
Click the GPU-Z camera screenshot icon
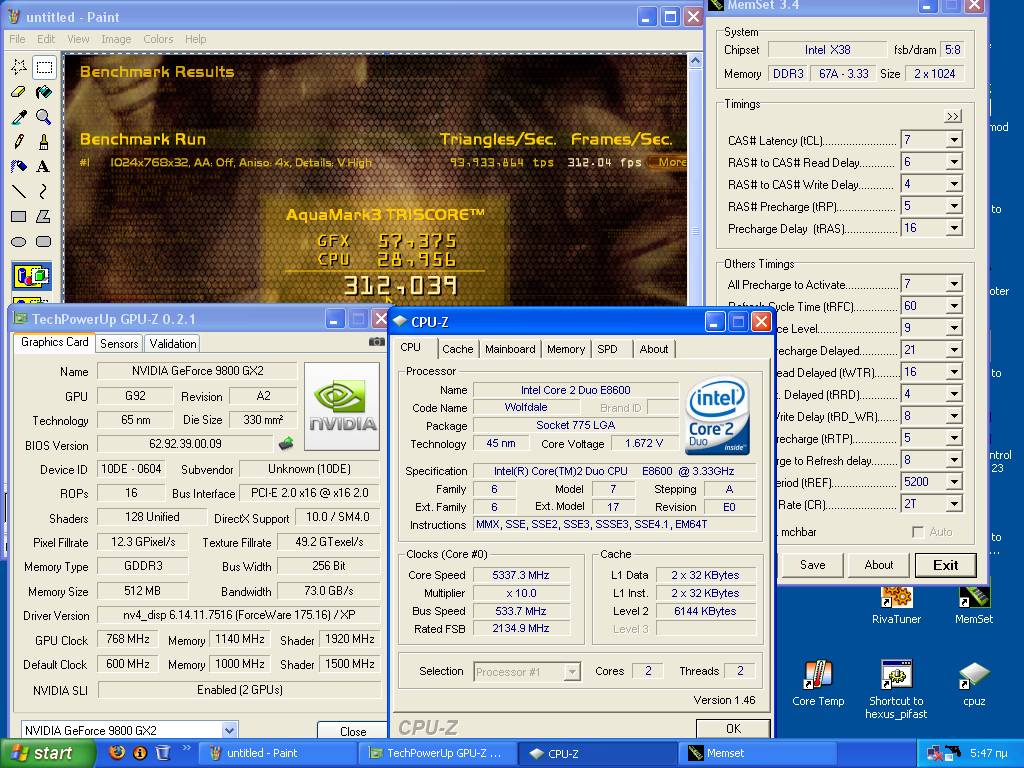click(x=376, y=342)
